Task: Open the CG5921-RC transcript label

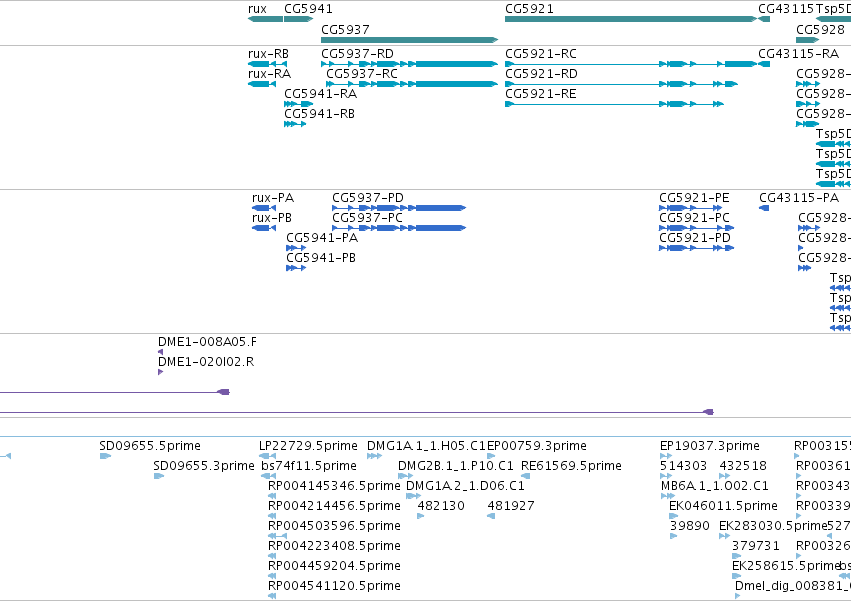Action: (541, 54)
